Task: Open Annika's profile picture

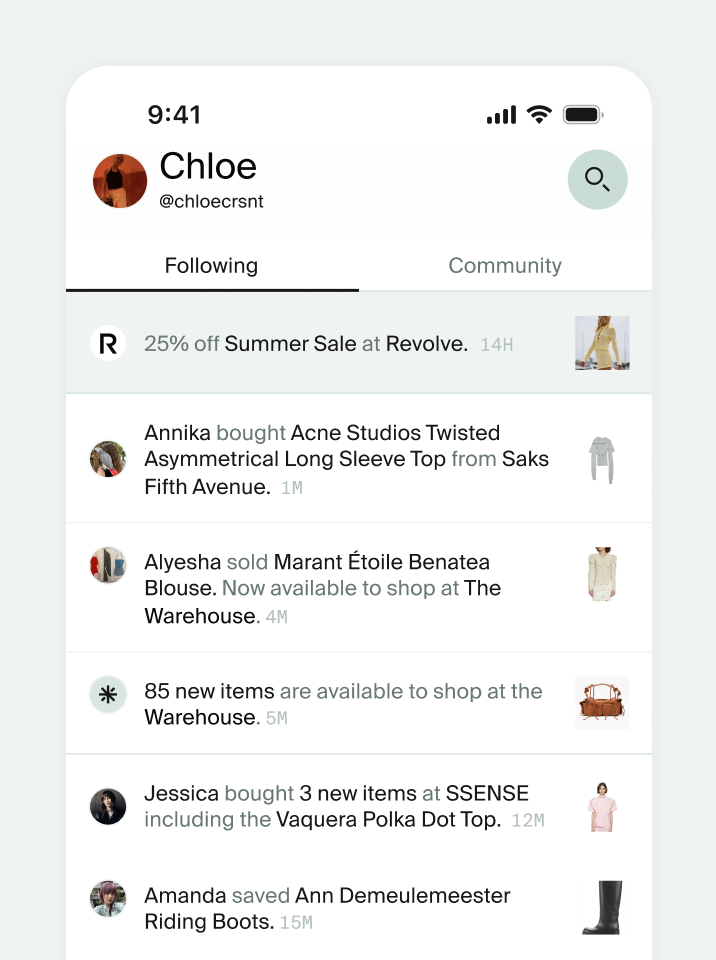Action: pyautogui.click(x=108, y=459)
